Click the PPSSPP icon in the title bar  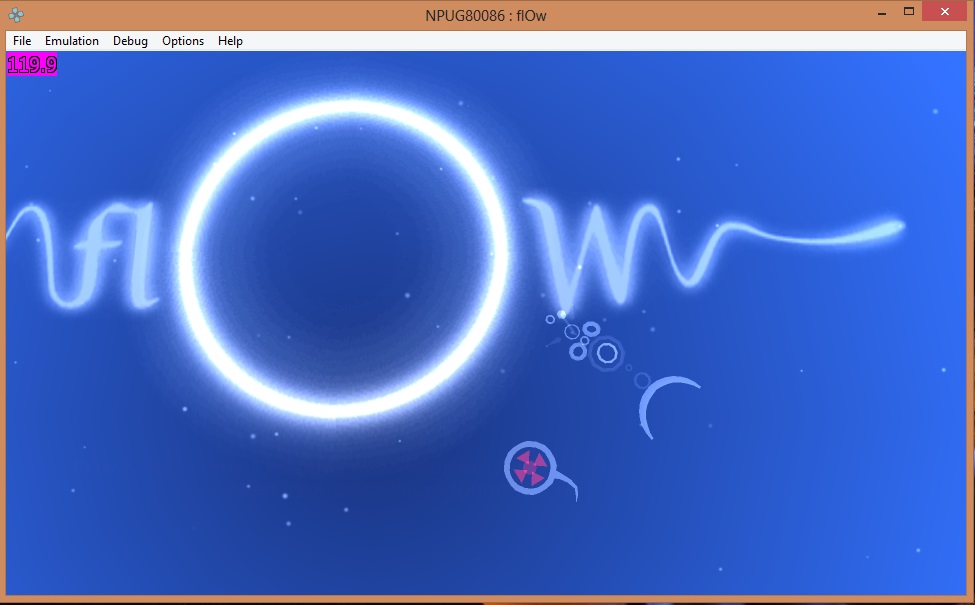pyautogui.click(x=17, y=14)
